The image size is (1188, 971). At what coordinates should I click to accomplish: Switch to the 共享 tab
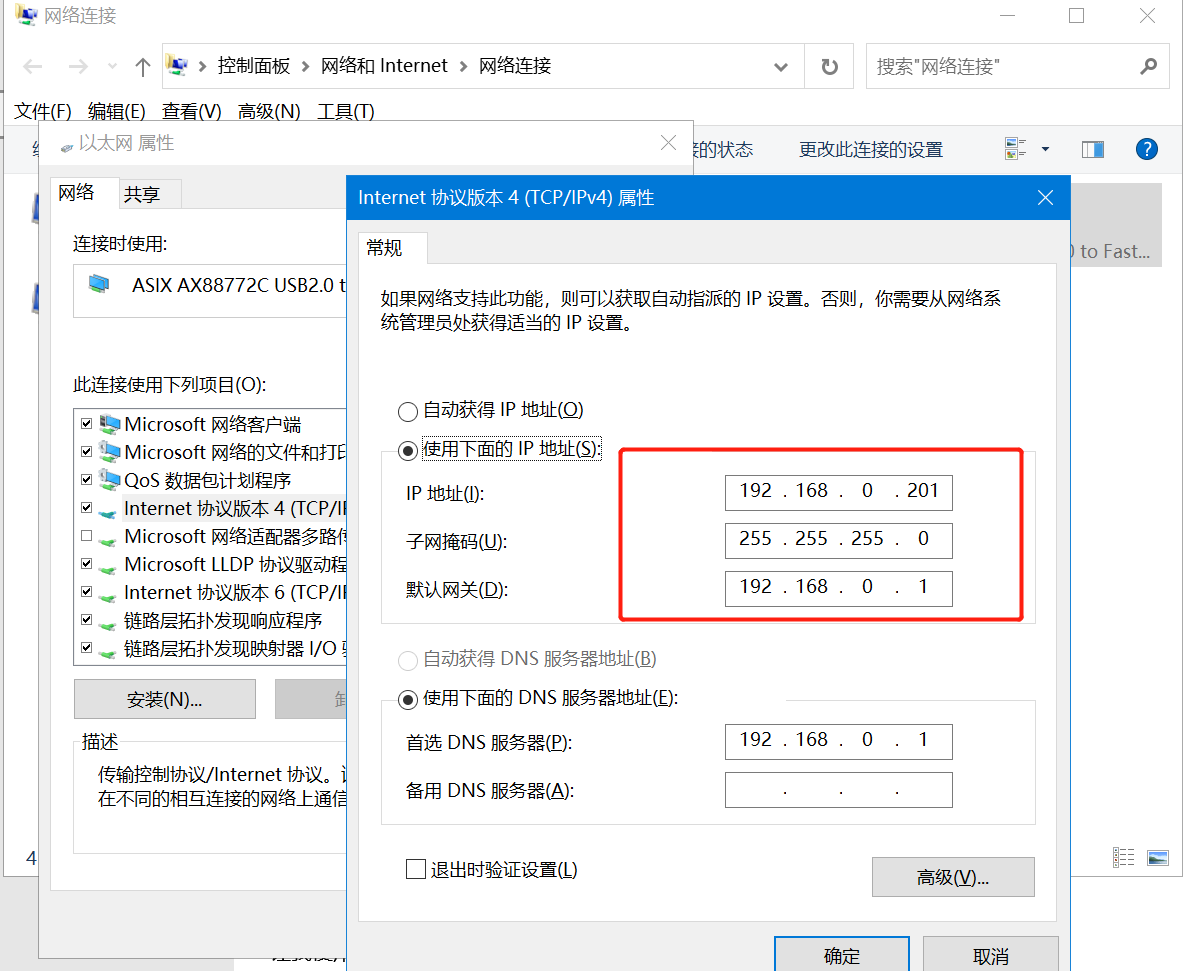(142, 194)
